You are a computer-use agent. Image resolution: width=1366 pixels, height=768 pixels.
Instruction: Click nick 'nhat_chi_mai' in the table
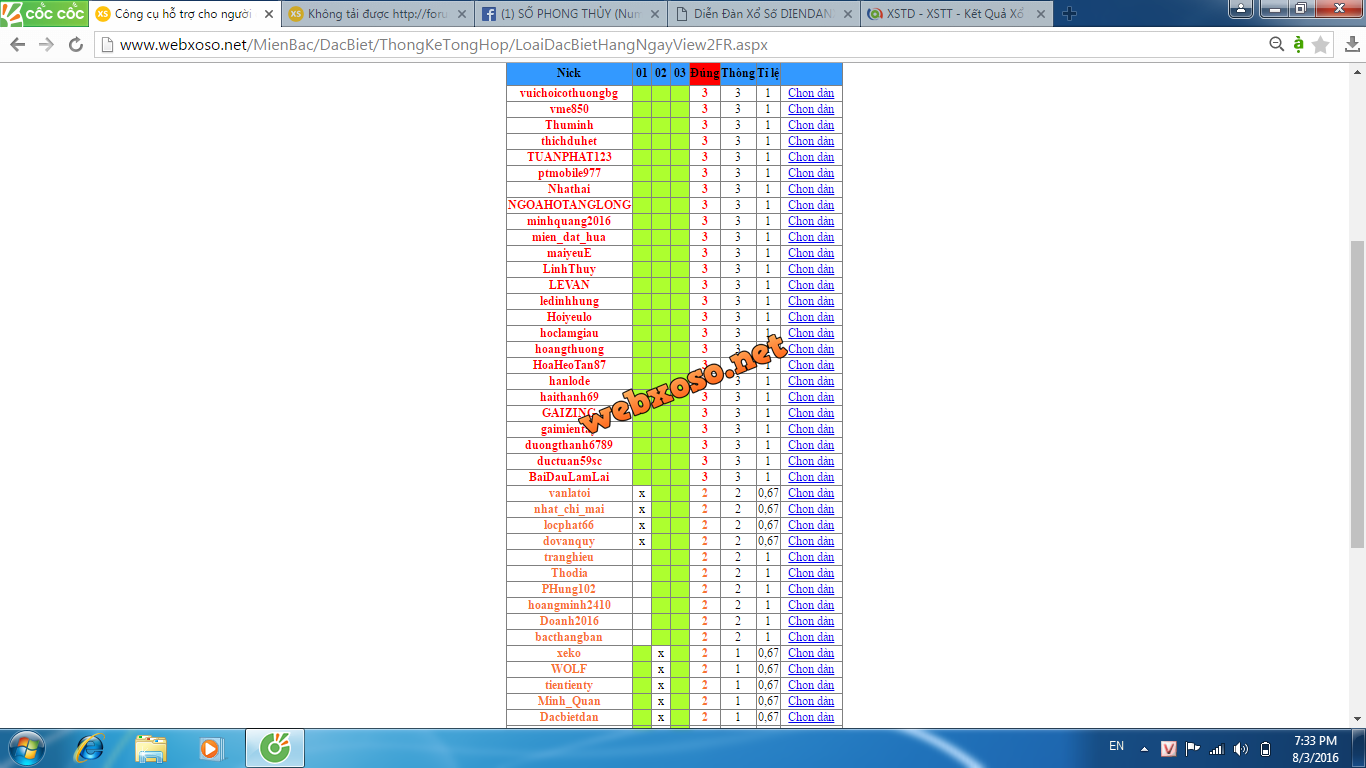[569, 509]
